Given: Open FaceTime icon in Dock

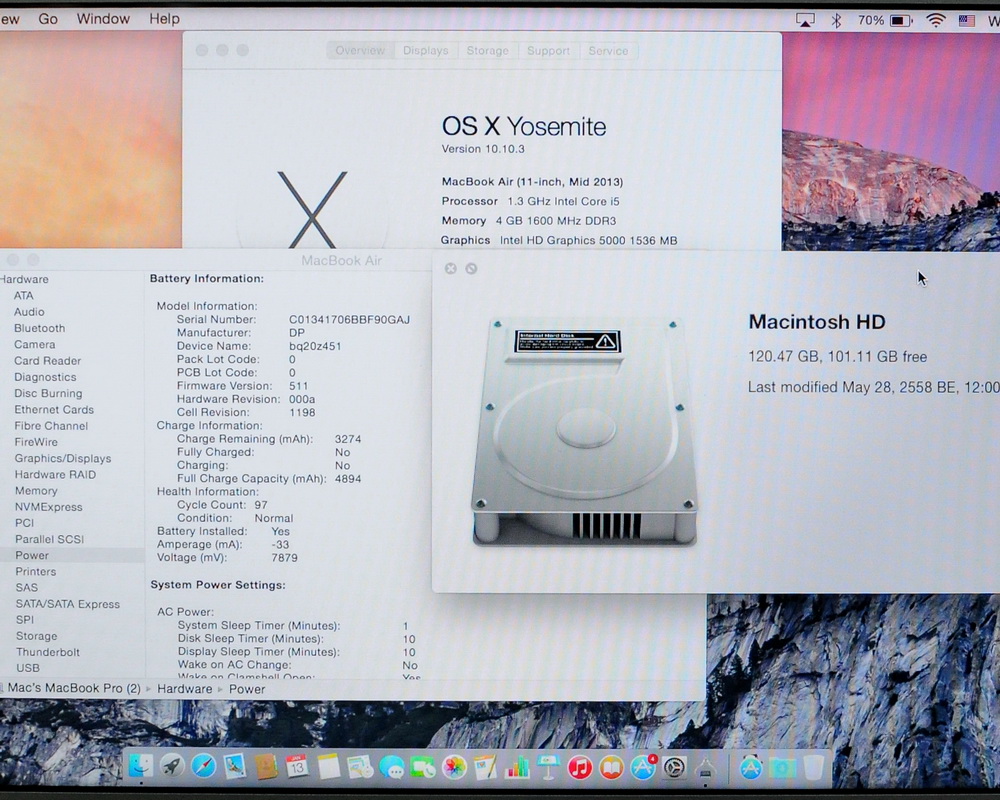Looking at the screenshot, I should (x=422, y=767).
